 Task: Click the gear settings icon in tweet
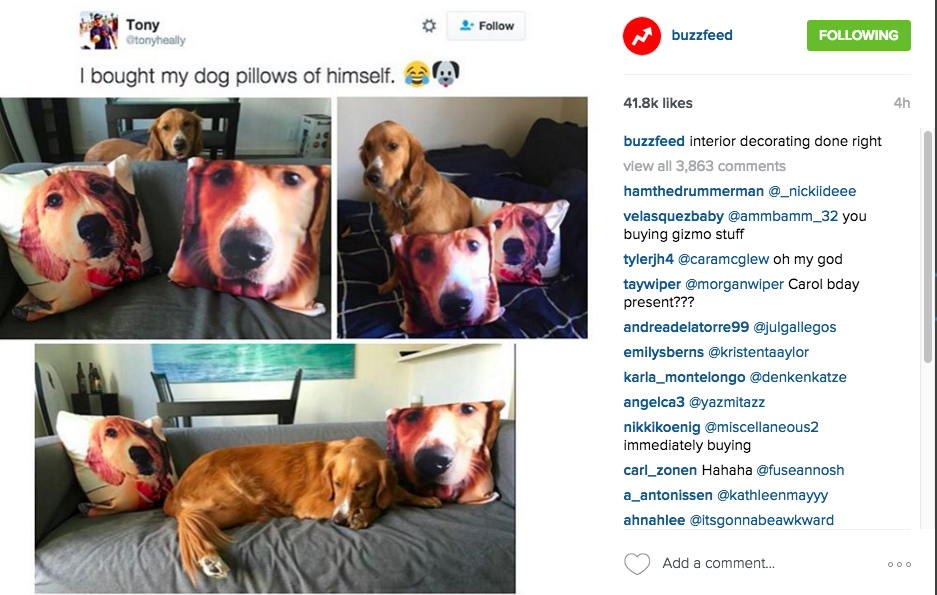(x=429, y=26)
